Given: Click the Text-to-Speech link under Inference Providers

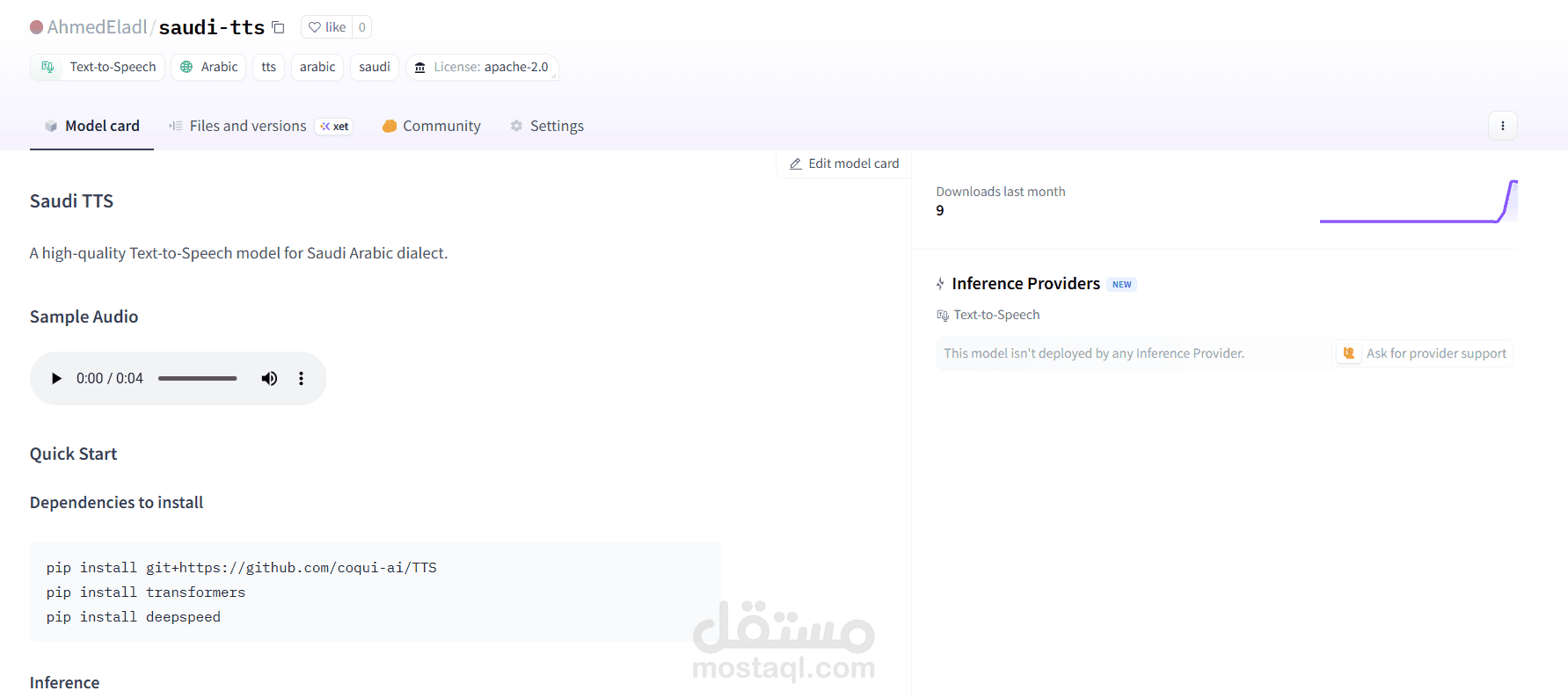Looking at the screenshot, I should click(988, 315).
